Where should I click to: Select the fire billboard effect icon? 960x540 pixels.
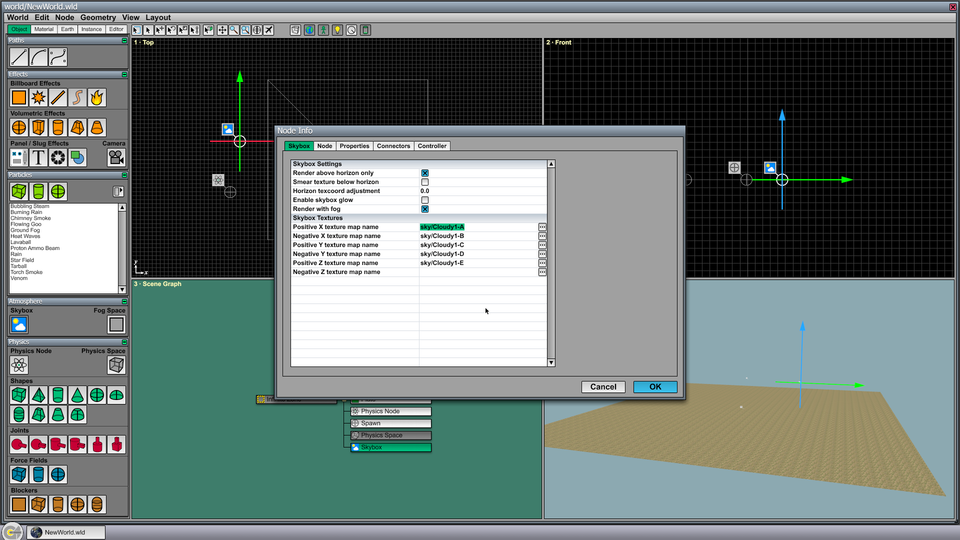pos(97,97)
